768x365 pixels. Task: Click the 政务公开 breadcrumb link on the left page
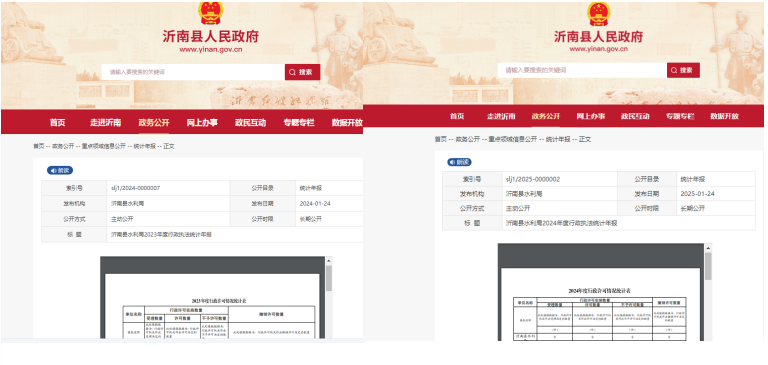coord(63,146)
